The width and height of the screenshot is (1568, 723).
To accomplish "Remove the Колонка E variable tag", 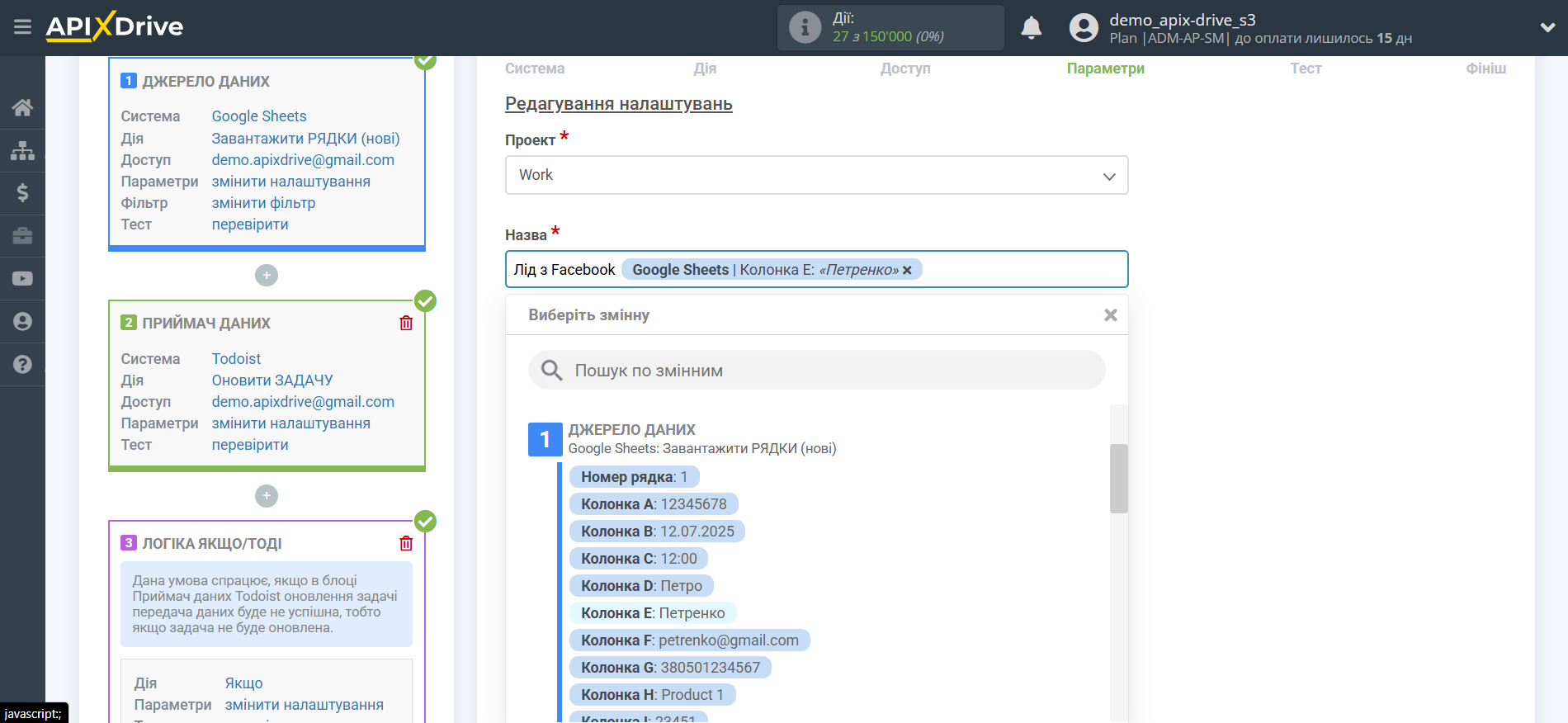I will click(x=907, y=270).
